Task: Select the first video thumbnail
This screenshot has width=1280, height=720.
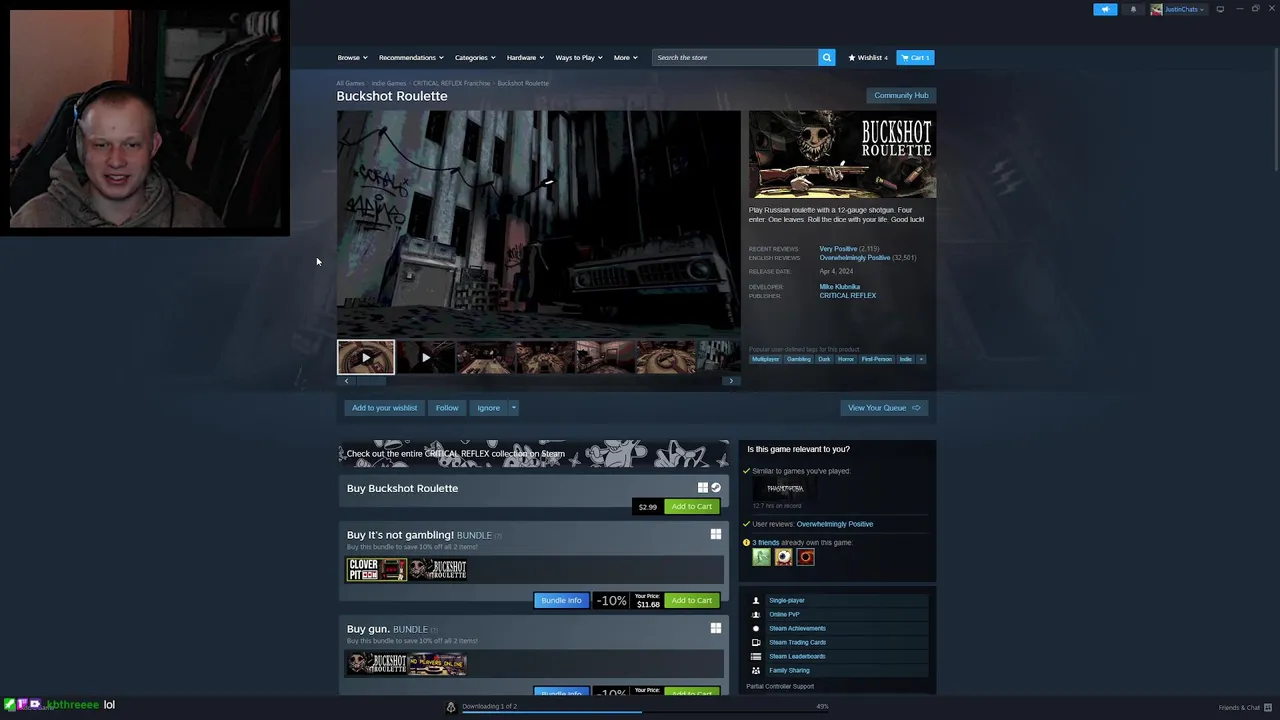Action: point(366,357)
